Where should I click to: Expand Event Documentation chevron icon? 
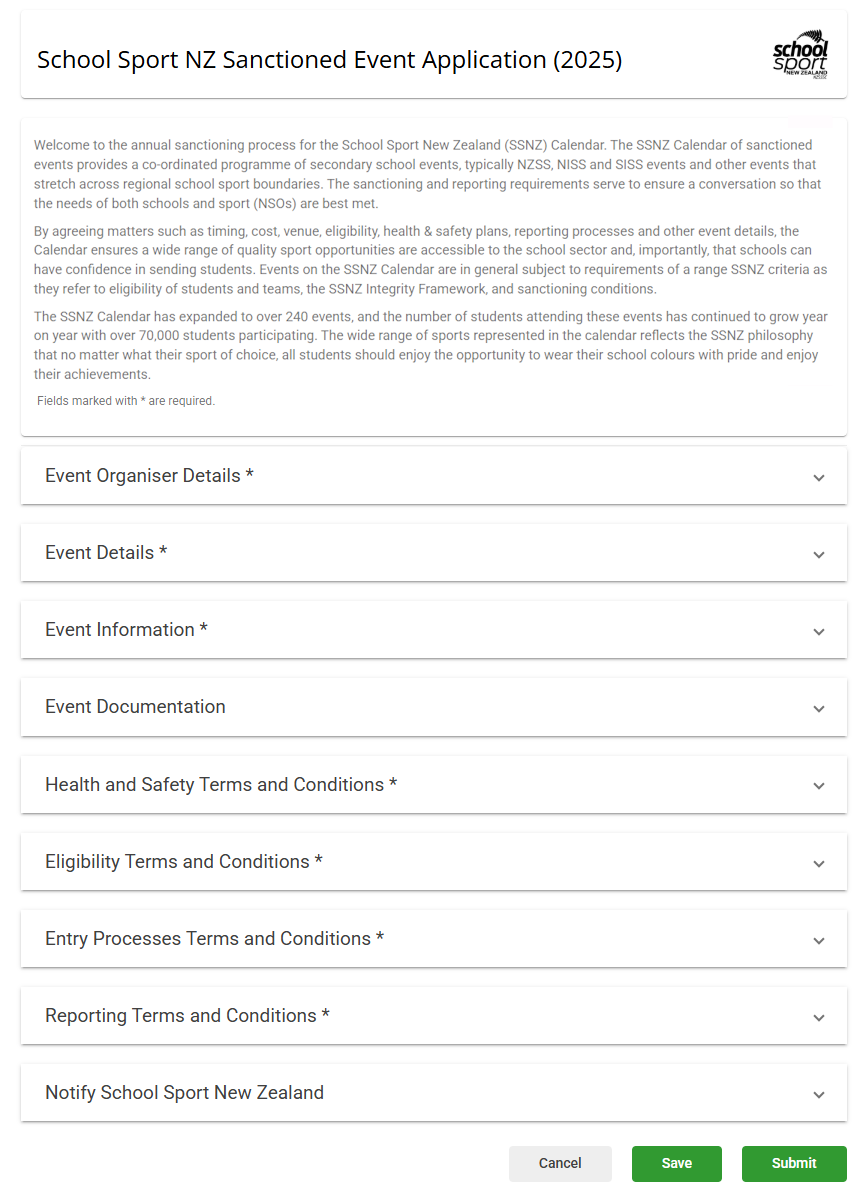click(819, 709)
